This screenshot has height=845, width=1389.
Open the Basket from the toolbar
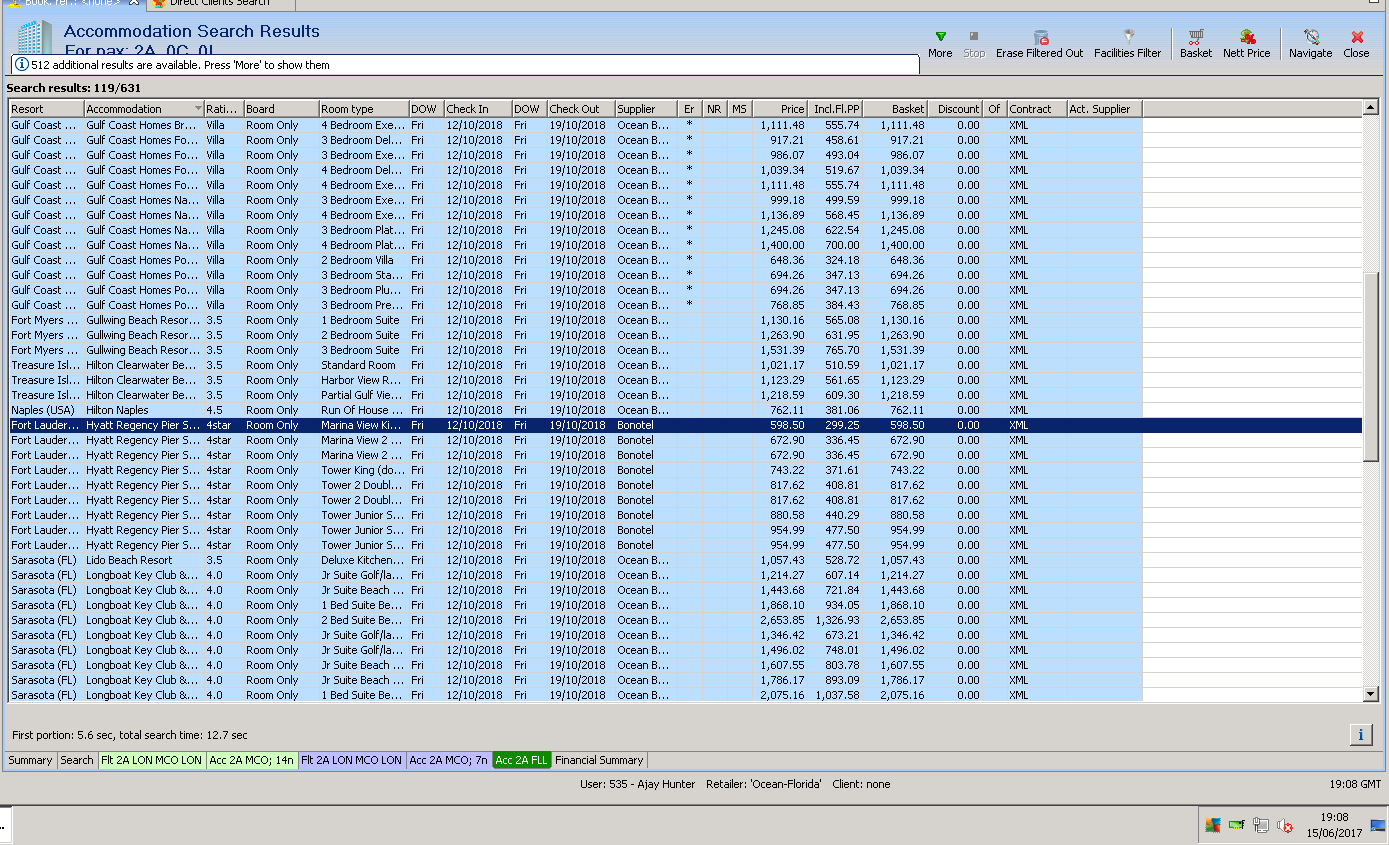coord(1195,38)
